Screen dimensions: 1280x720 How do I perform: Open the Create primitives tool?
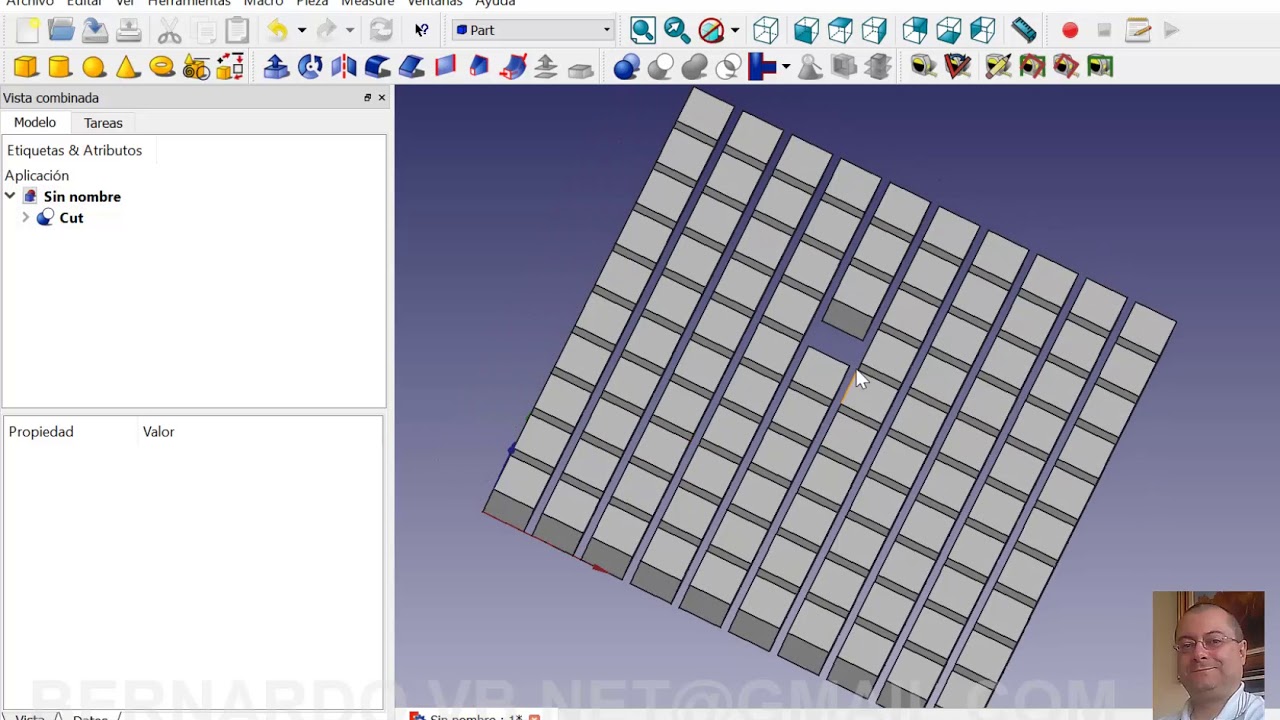click(x=196, y=67)
